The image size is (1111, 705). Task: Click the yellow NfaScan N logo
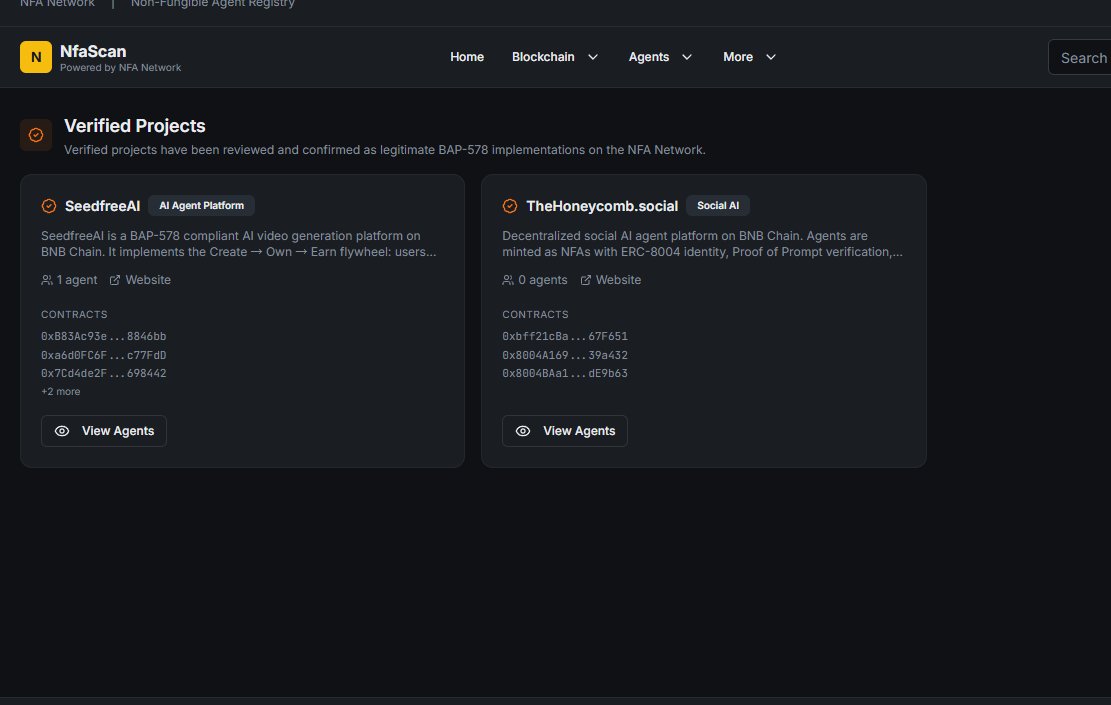coord(35,57)
